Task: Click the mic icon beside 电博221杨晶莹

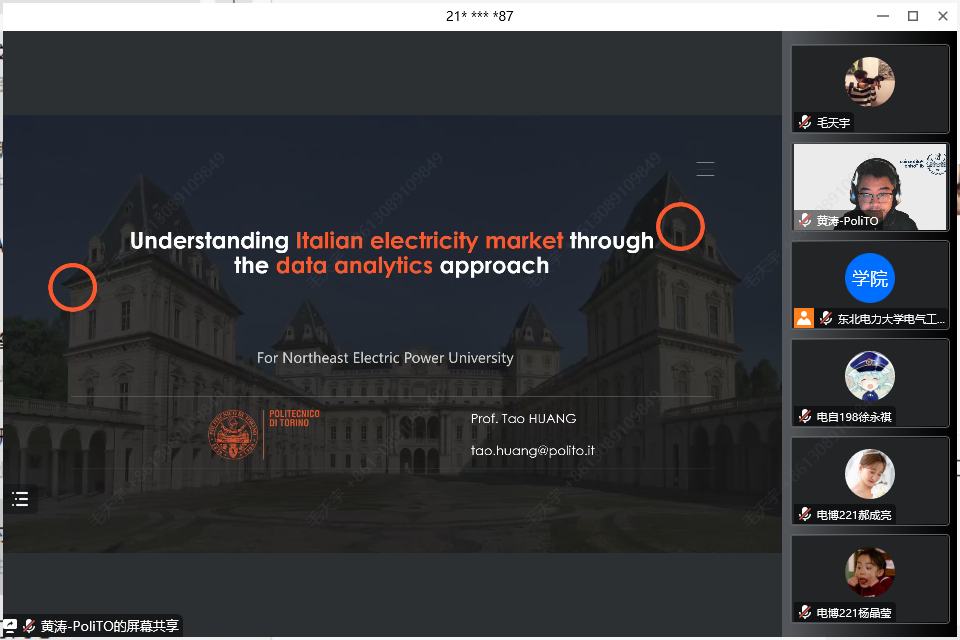Action: click(805, 612)
